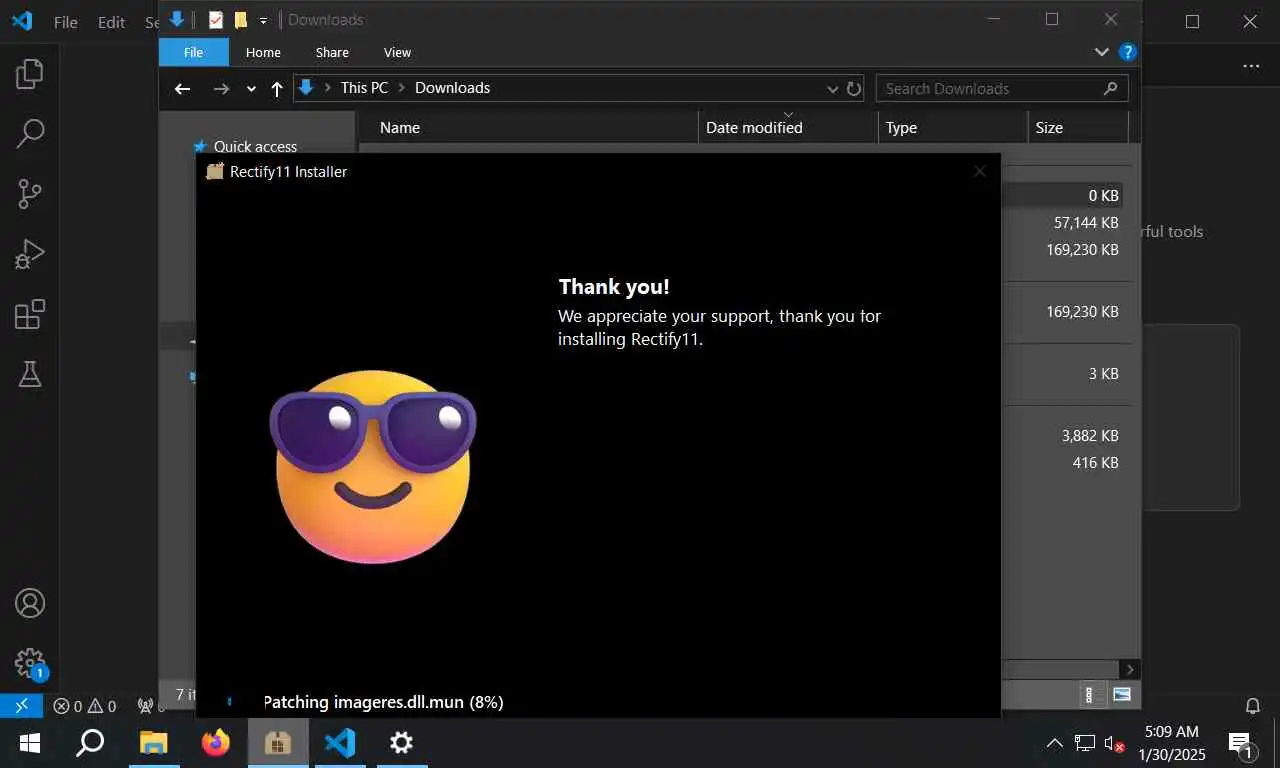The width and height of the screenshot is (1280, 768).
Task: Expand the breadcrumb chevron after This PC
Action: pos(402,88)
